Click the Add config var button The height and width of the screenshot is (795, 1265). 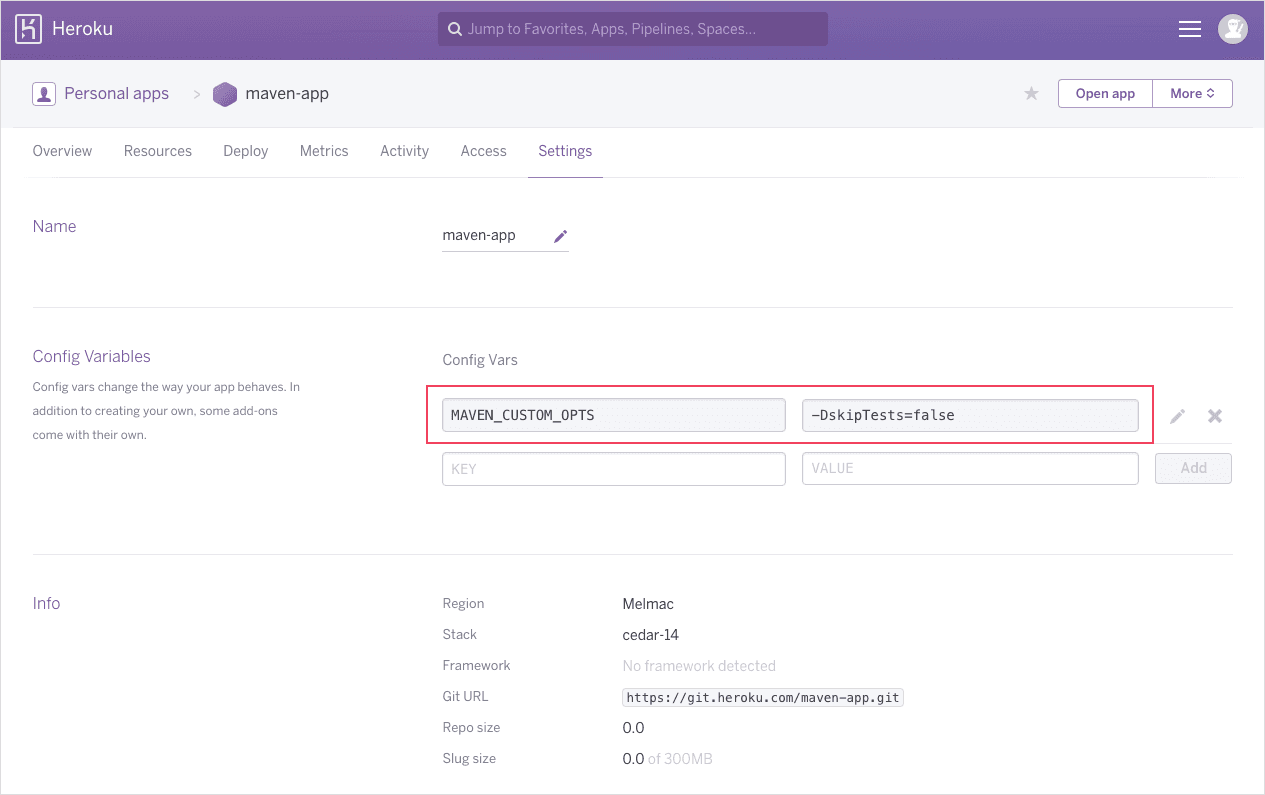(x=1193, y=468)
